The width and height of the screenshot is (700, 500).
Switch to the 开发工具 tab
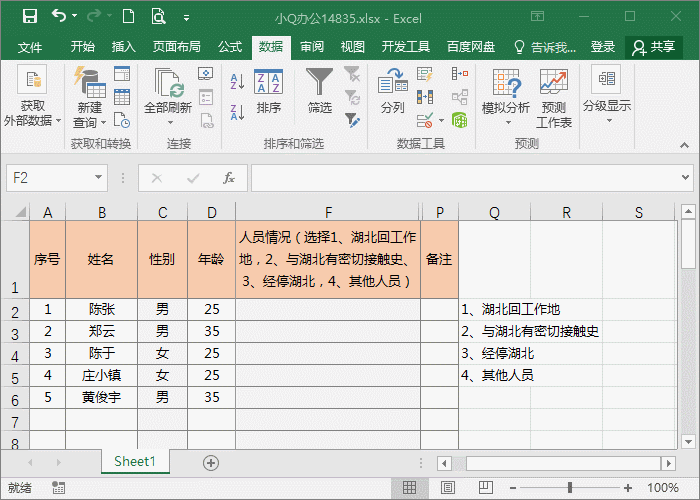point(406,47)
